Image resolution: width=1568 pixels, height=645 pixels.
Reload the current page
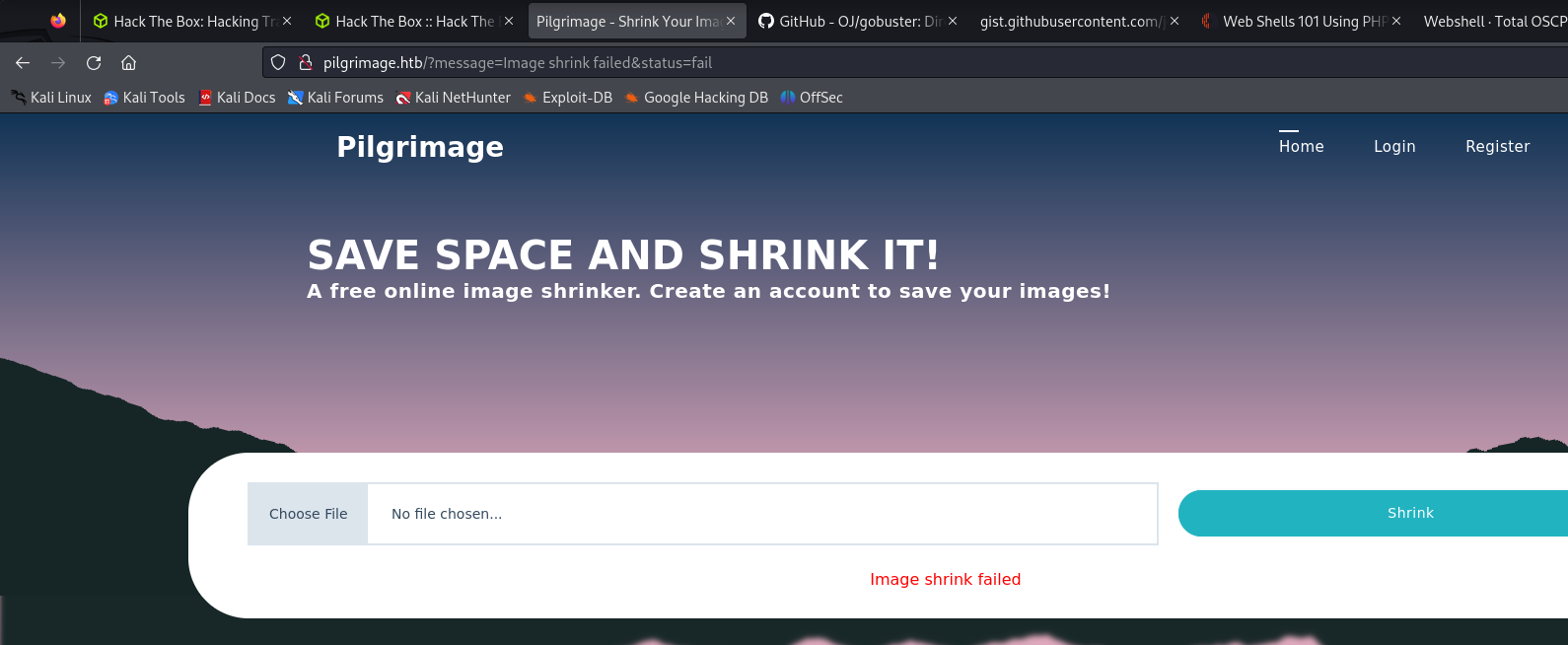[x=94, y=63]
